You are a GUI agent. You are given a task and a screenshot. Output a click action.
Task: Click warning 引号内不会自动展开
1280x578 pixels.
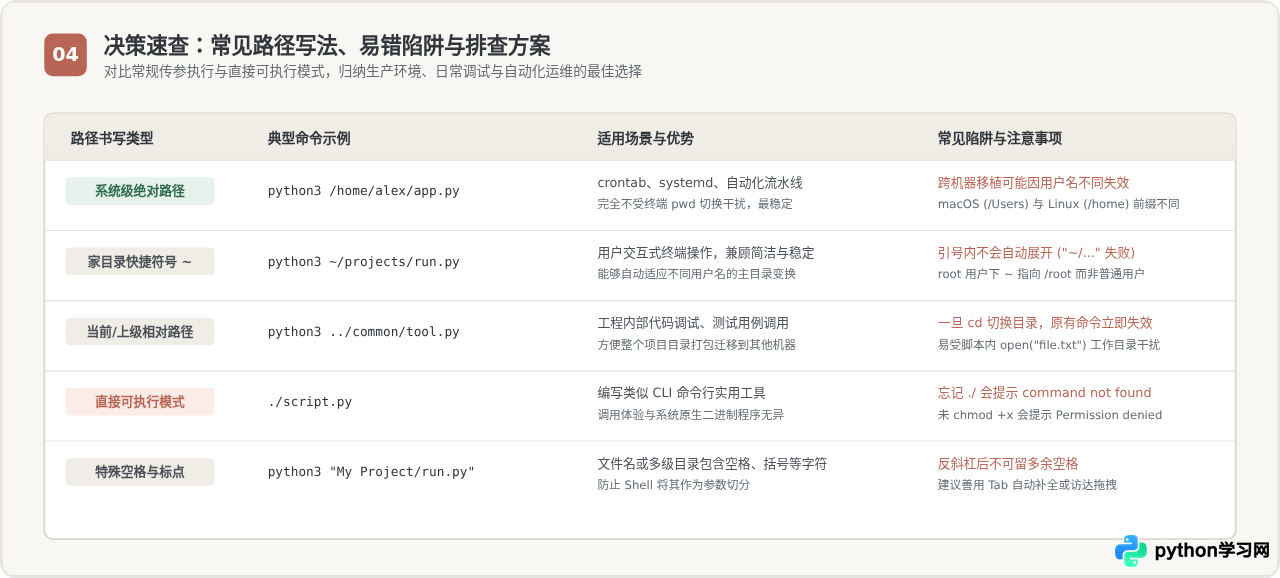click(x=1036, y=253)
